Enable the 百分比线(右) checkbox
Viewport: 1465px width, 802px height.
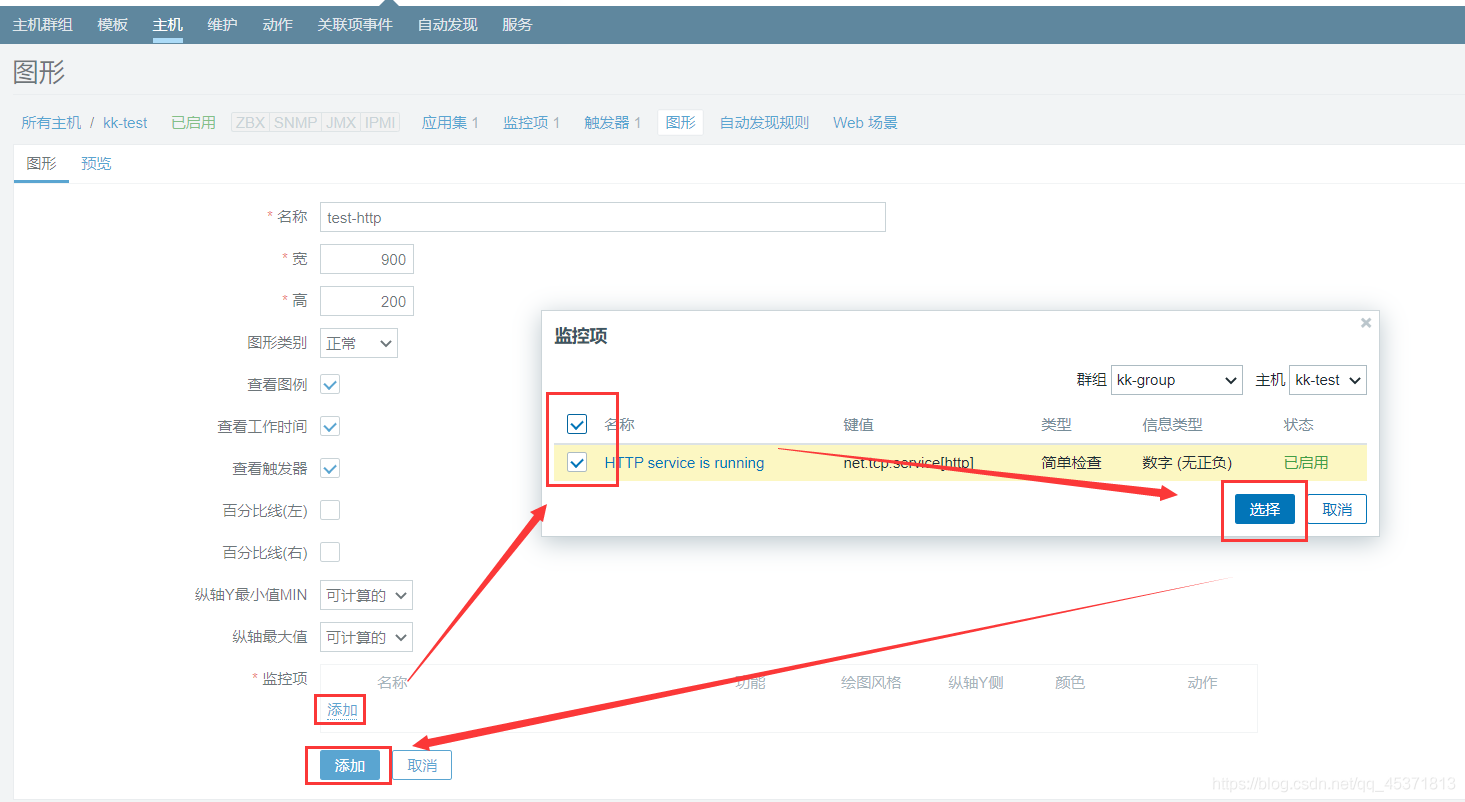pos(330,552)
